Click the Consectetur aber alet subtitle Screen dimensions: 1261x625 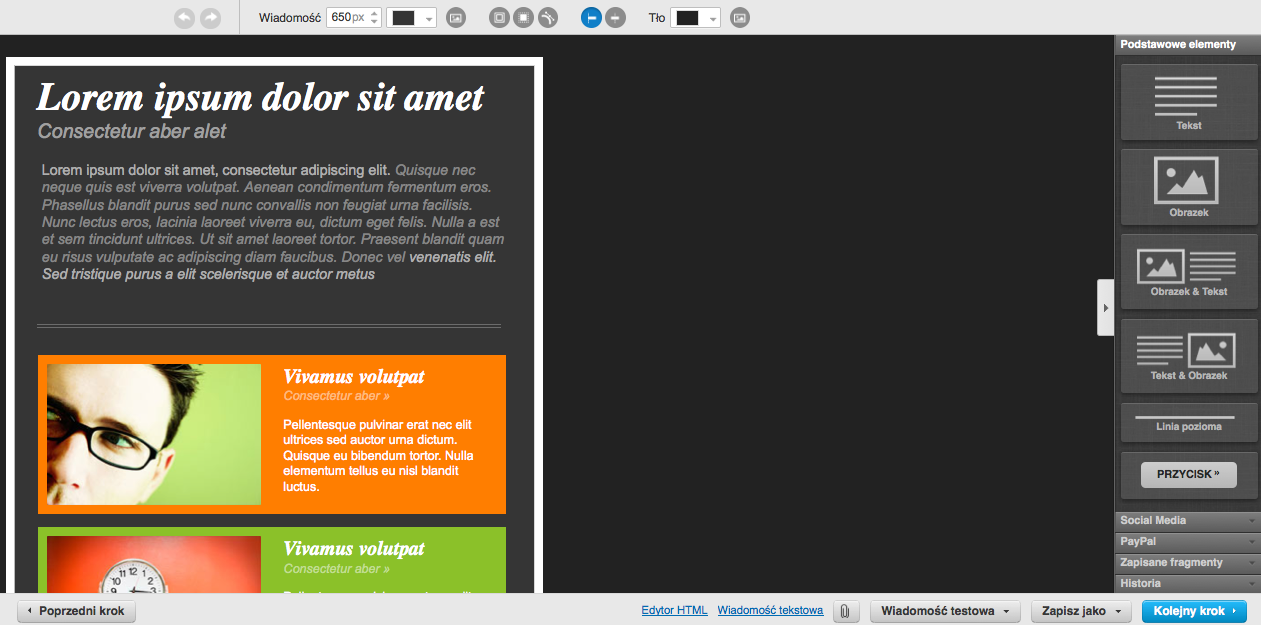click(132, 131)
